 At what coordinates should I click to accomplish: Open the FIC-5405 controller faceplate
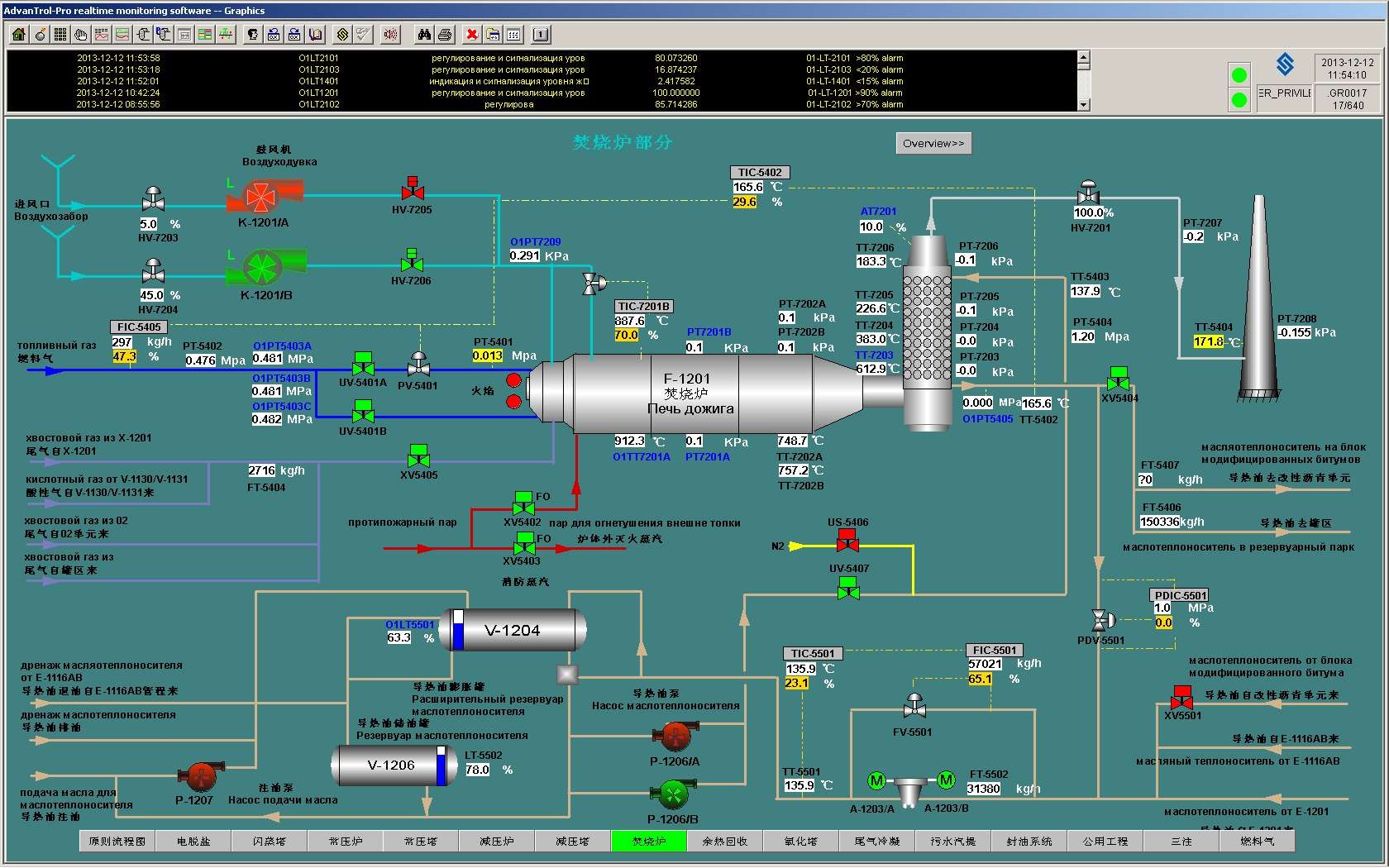(138, 327)
